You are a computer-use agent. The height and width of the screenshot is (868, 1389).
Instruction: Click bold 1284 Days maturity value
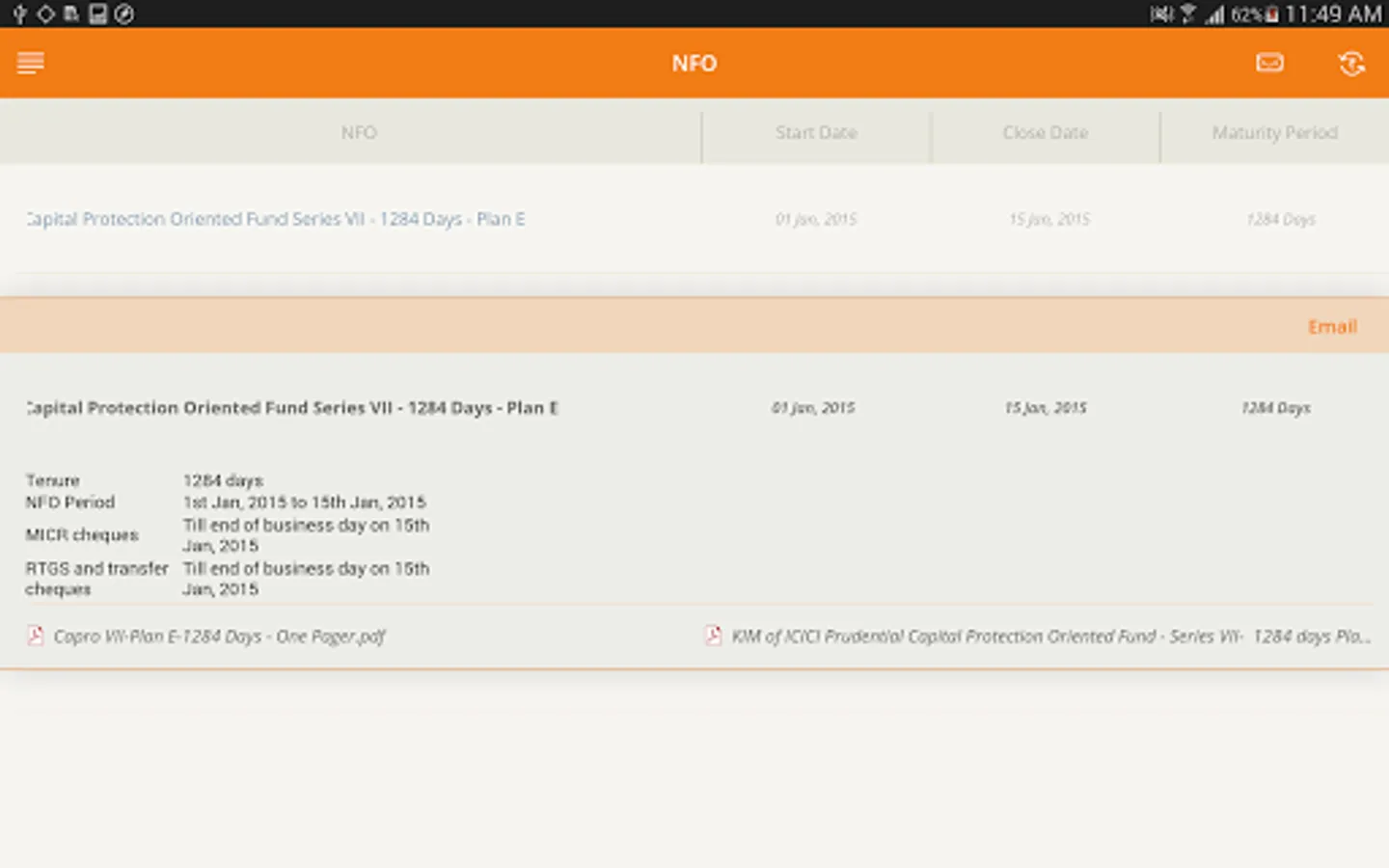[x=1275, y=408]
